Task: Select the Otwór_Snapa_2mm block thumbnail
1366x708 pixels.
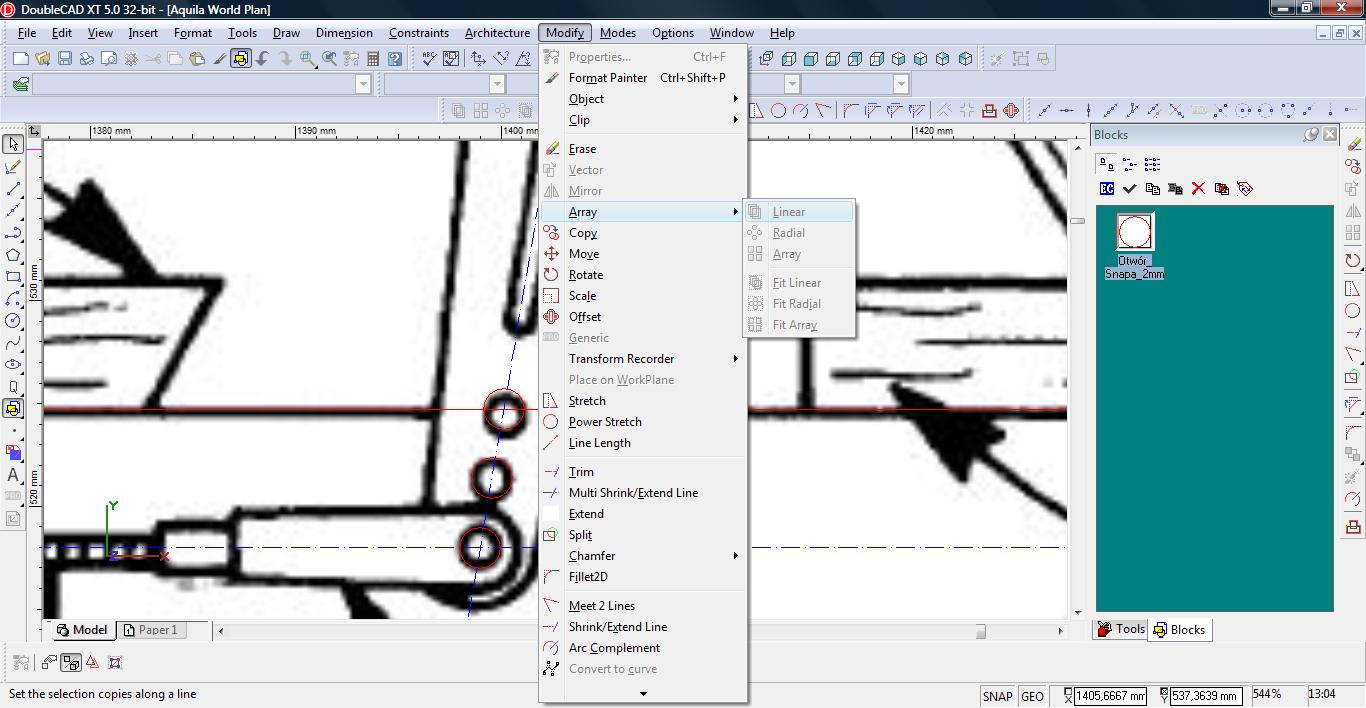Action: (1134, 232)
